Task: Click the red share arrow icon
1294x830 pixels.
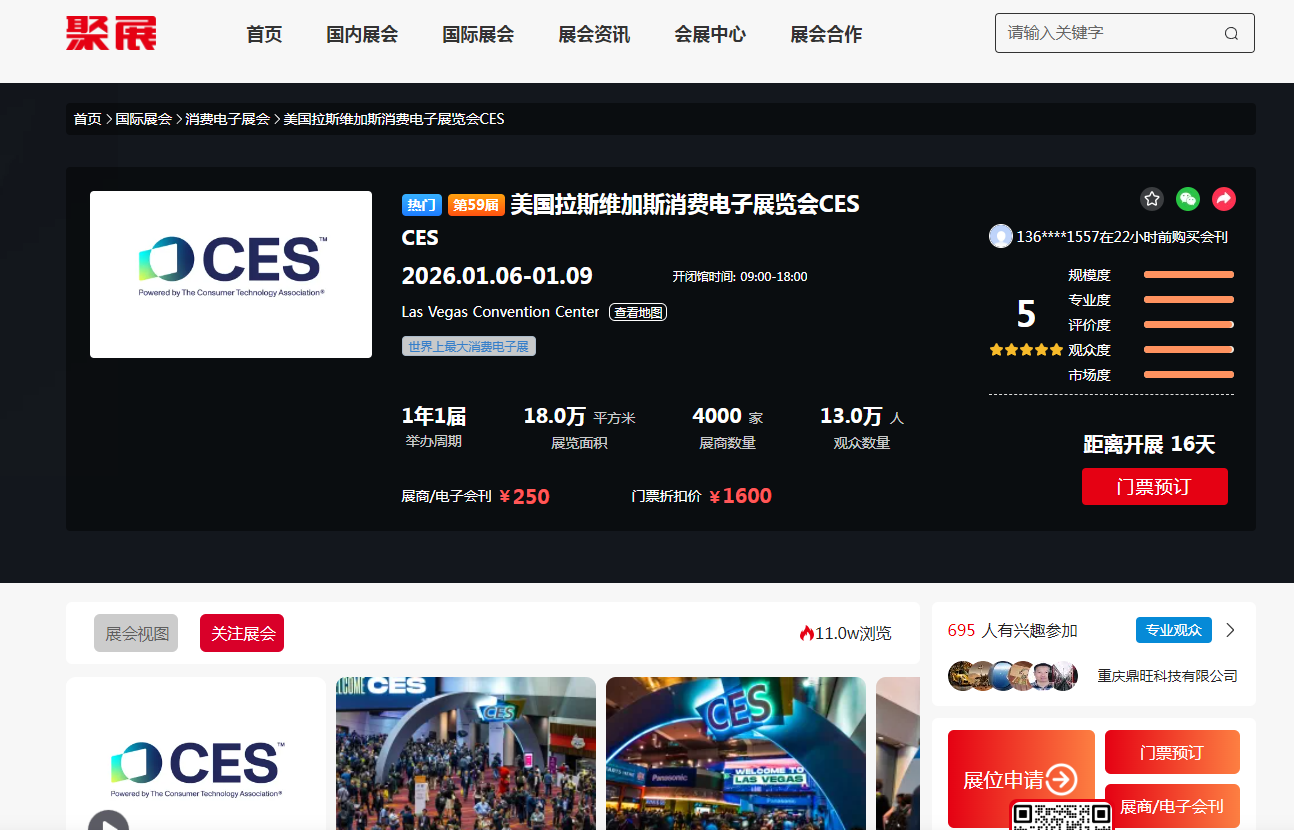Action: (1224, 199)
